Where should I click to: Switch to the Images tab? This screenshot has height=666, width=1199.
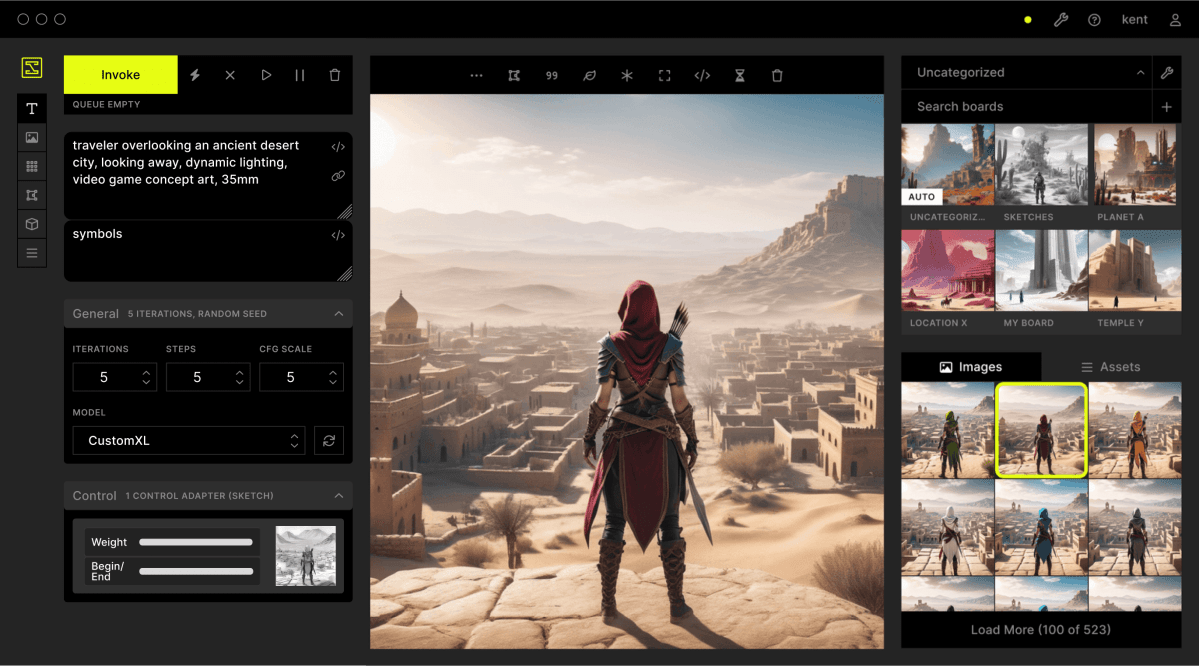coord(970,366)
